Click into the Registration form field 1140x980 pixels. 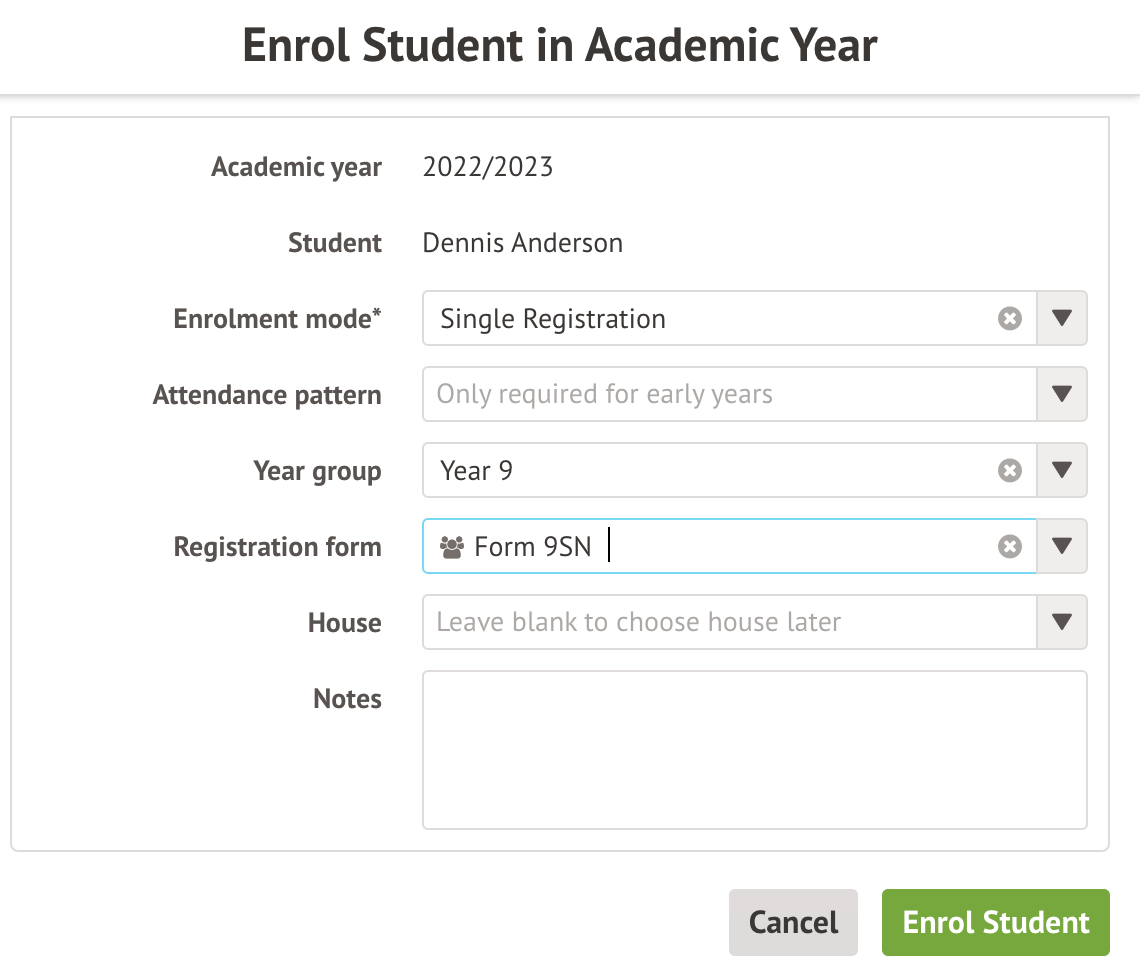[x=729, y=546]
